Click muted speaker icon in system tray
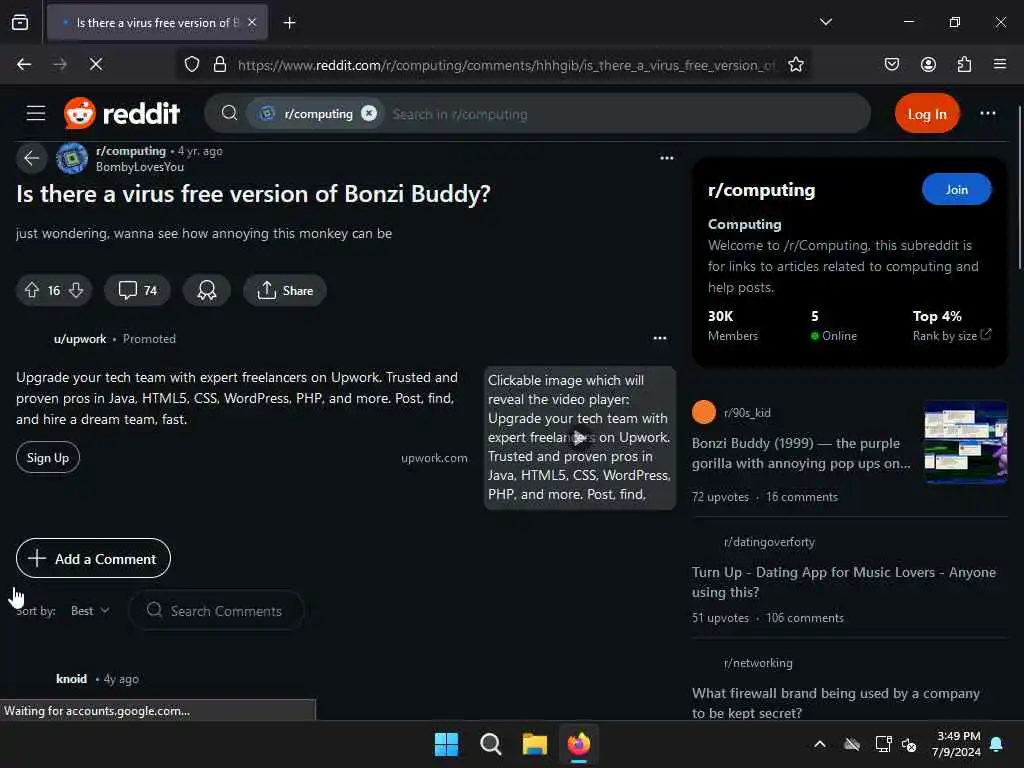This screenshot has width=1024, height=768. [x=908, y=744]
